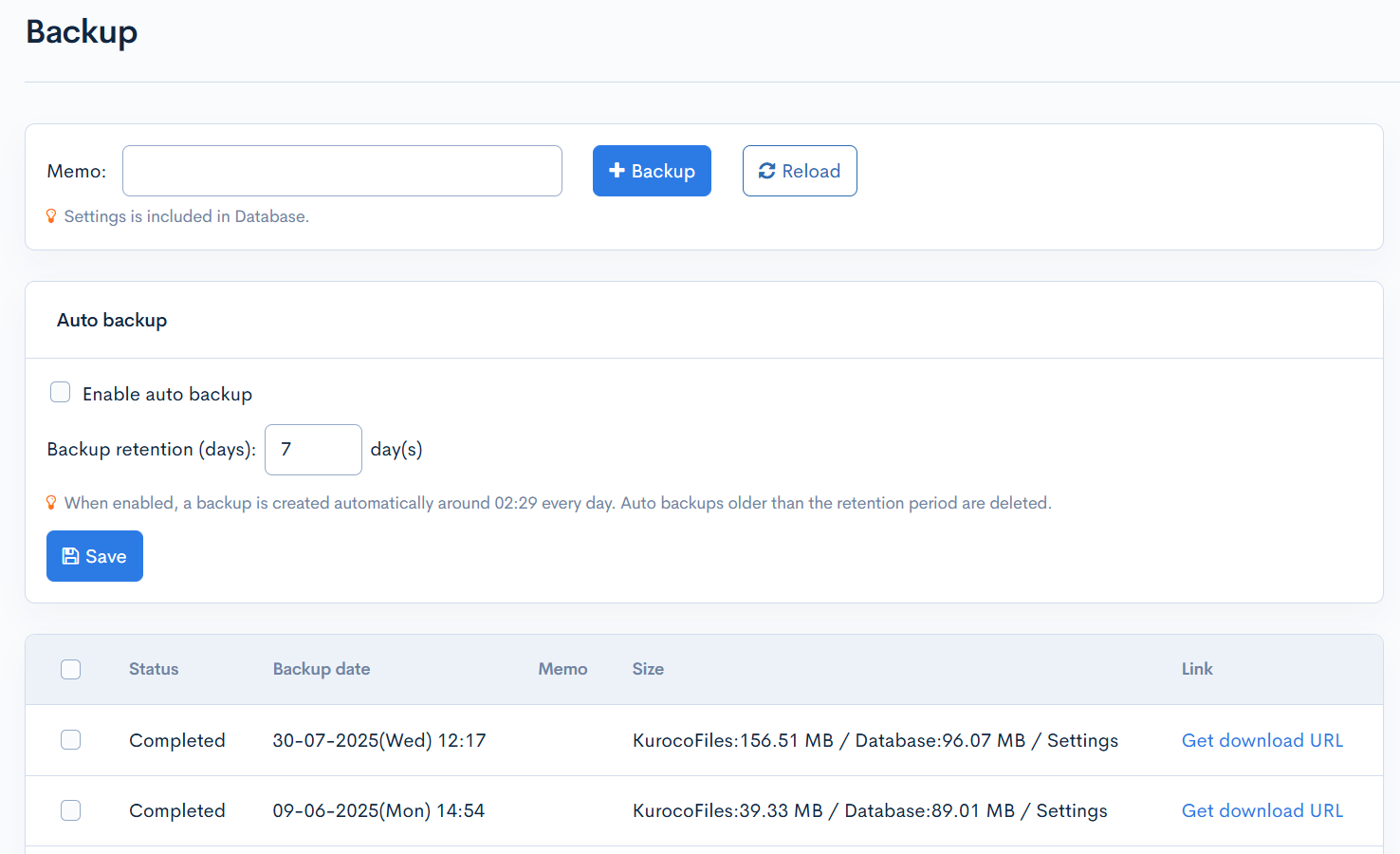Click the Size column header
The height and width of the screenshot is (854, 1400).
point(648,669)
